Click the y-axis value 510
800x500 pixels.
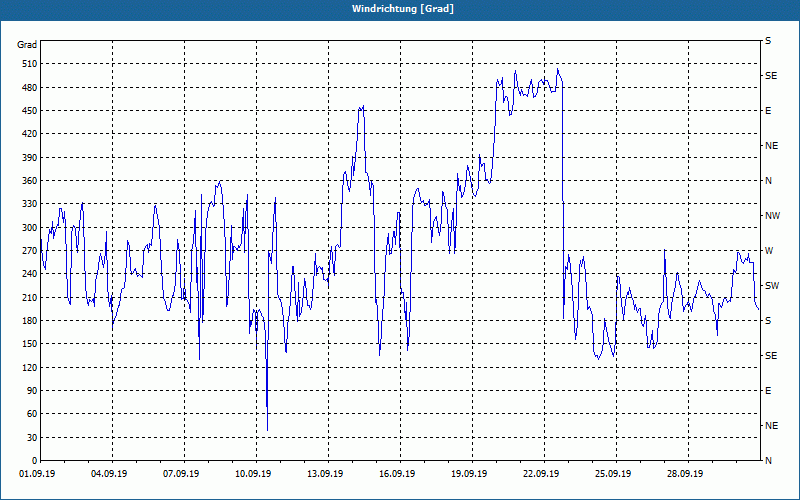pyautogui.click(x=30, y=64)
